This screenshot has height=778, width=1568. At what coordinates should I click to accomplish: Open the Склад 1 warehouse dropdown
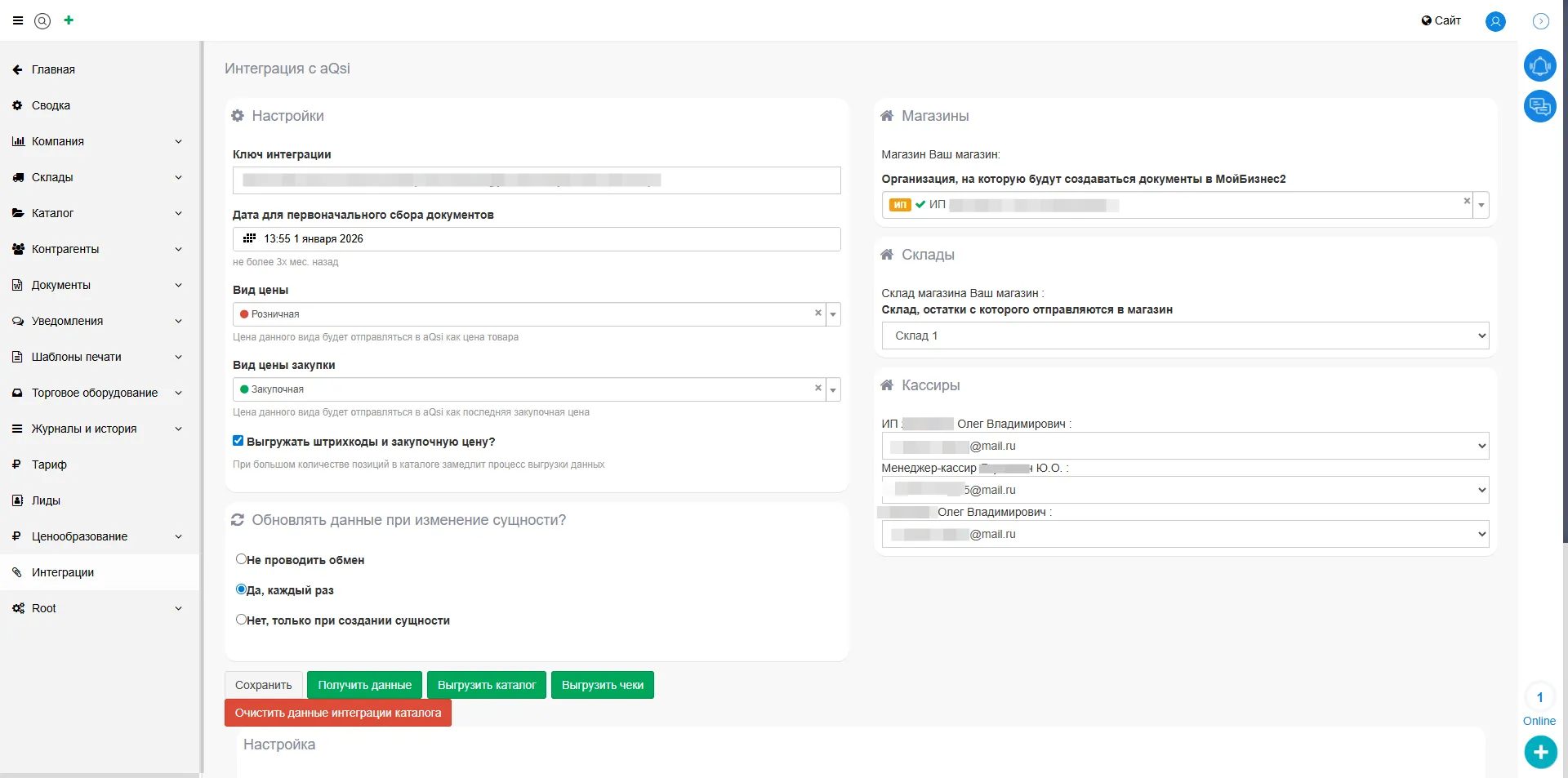pos(1185,336)
